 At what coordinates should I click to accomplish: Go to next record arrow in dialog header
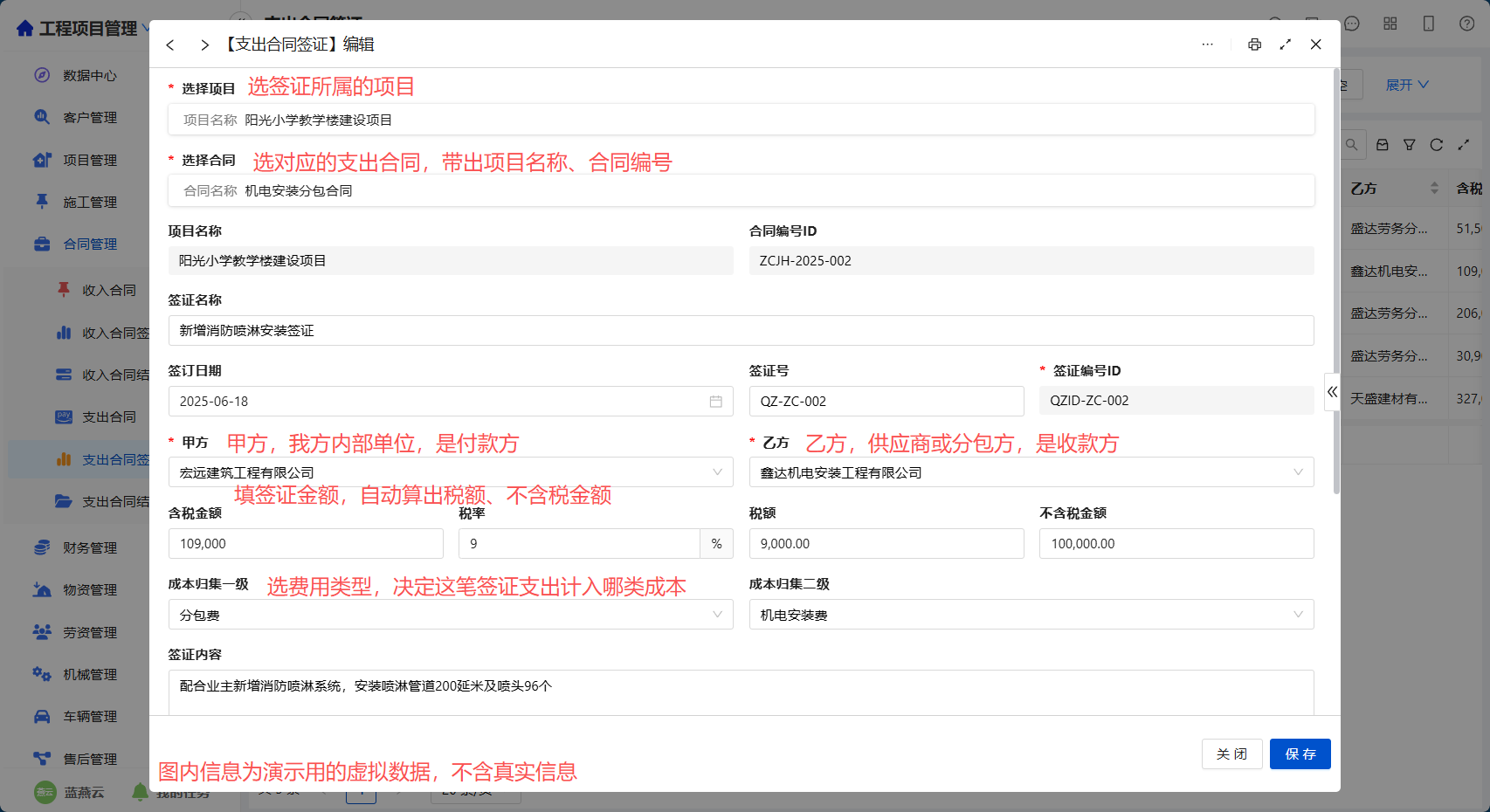tap(204, 45)
